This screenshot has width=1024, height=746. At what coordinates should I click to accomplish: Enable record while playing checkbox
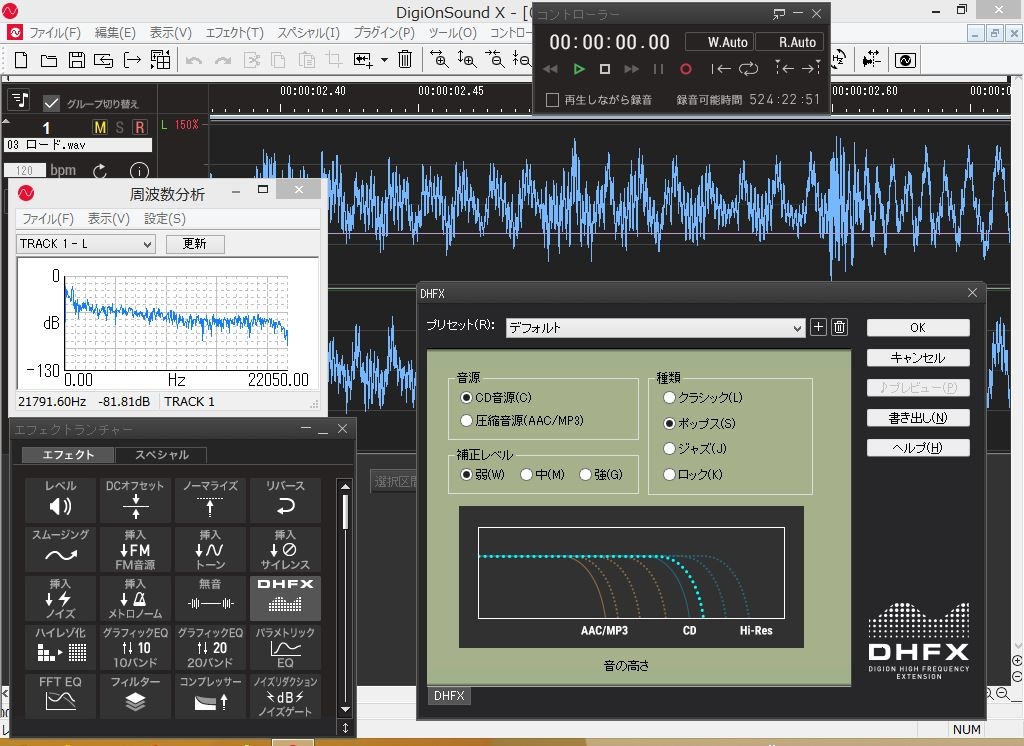point(552,100)
